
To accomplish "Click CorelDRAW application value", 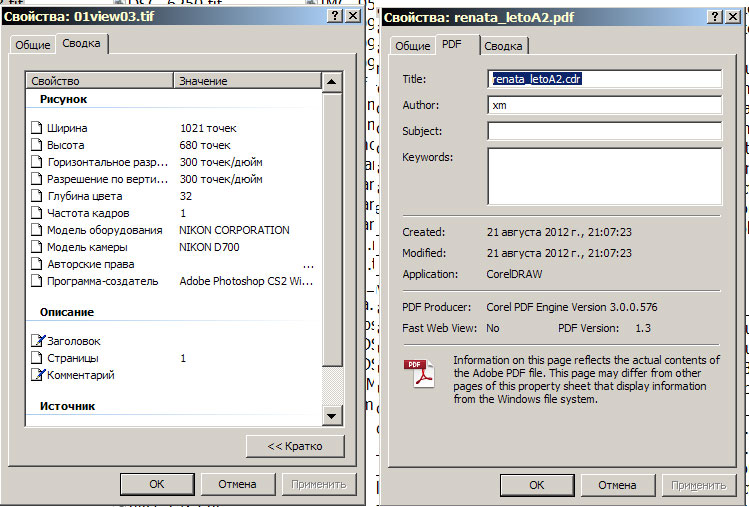I will point(514,274).
